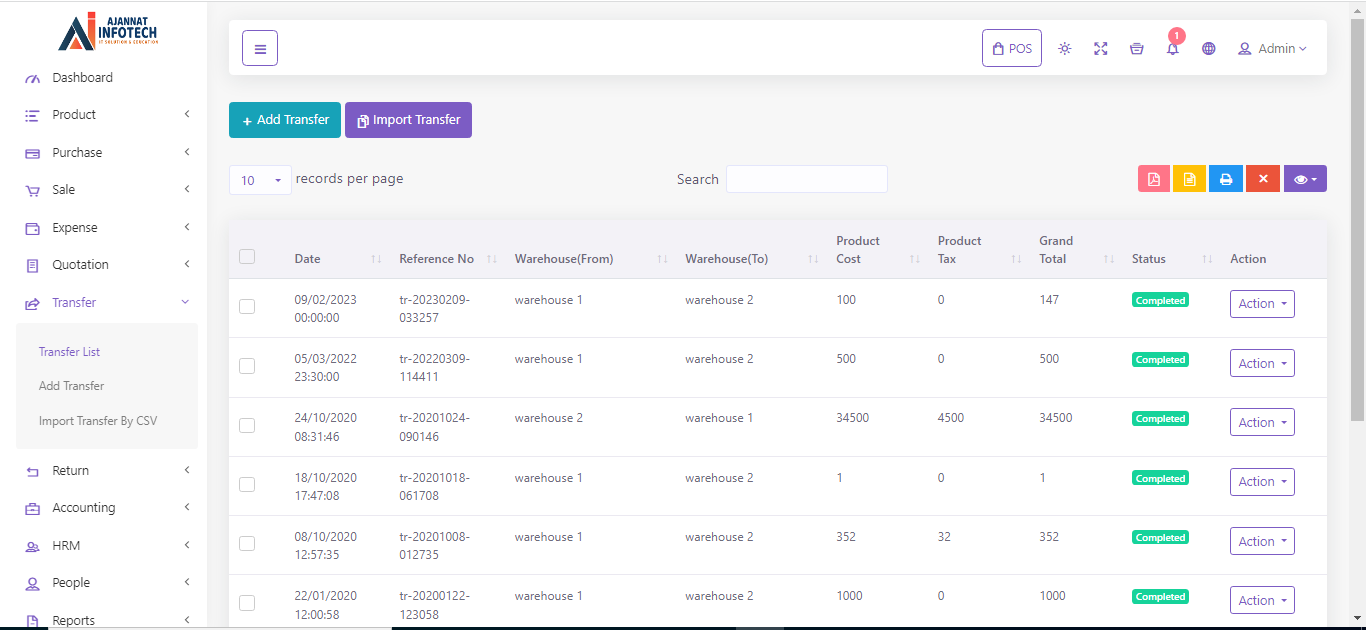This screenshot has height=630, width=1366.
Task: Check the select-all checkbox in table header
Action: tap(247, 257)
